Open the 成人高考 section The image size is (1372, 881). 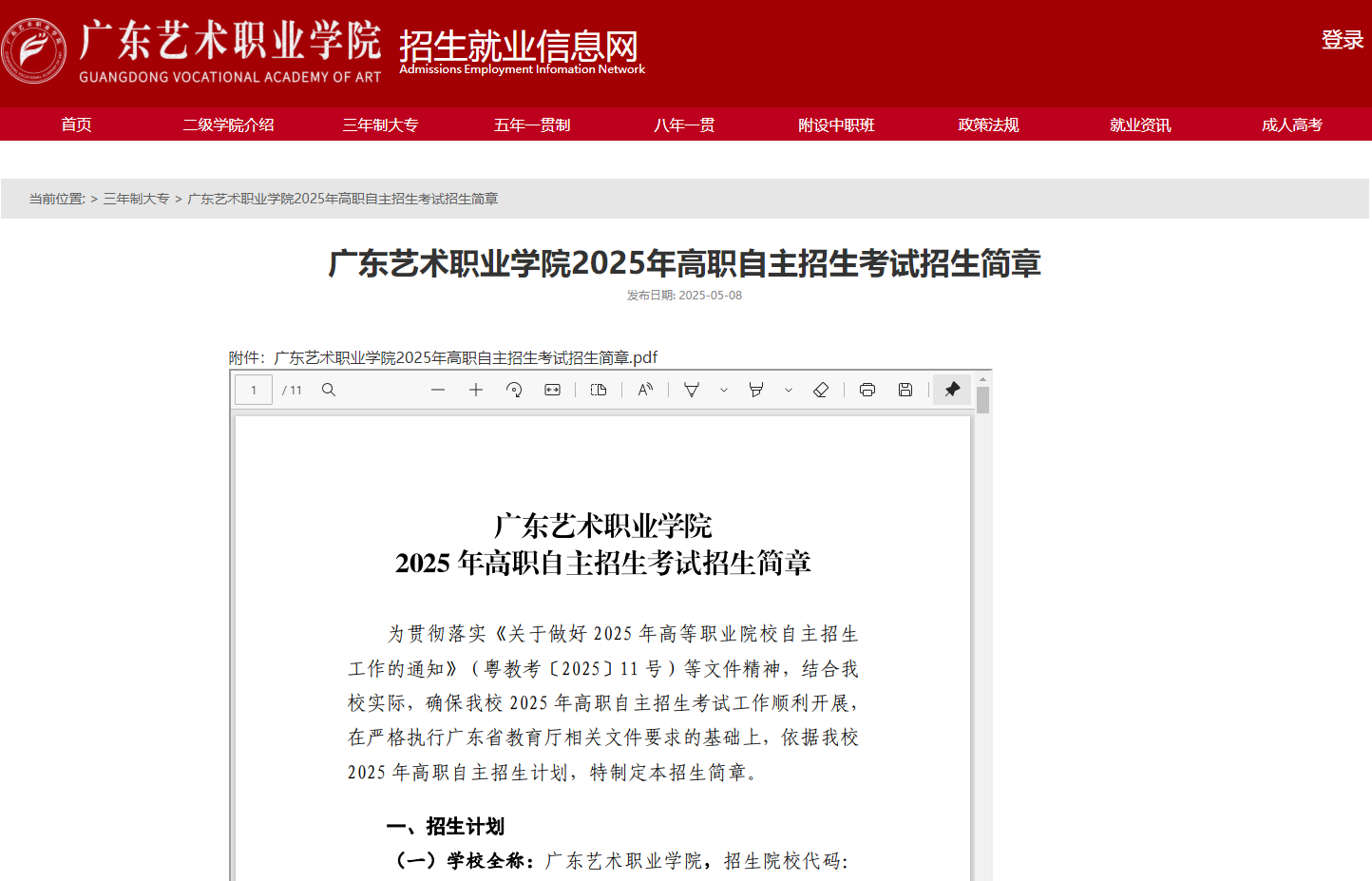(x=1291, y=124)
